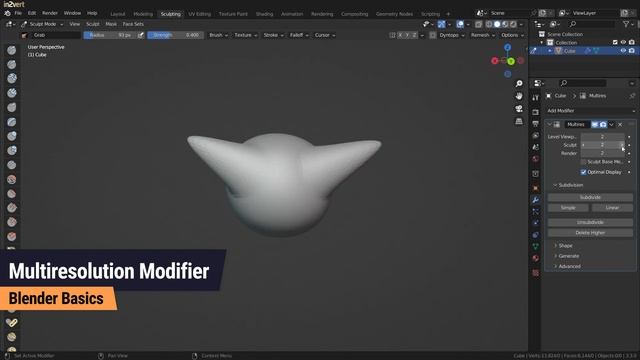
Task: Click the Subdivide button
Action: click(x=590, y=198)
